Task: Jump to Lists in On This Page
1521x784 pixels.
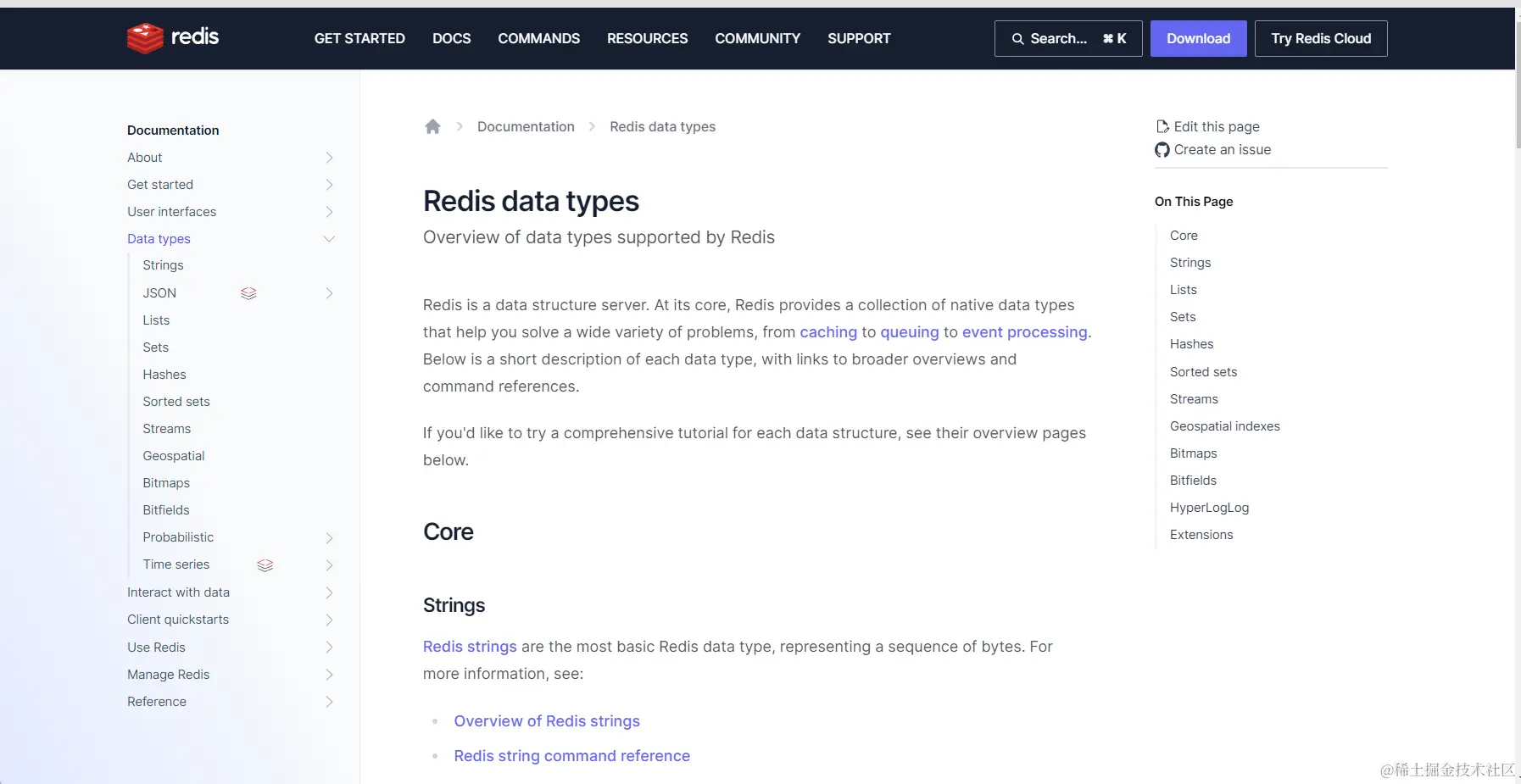Action: point(1184,290)
